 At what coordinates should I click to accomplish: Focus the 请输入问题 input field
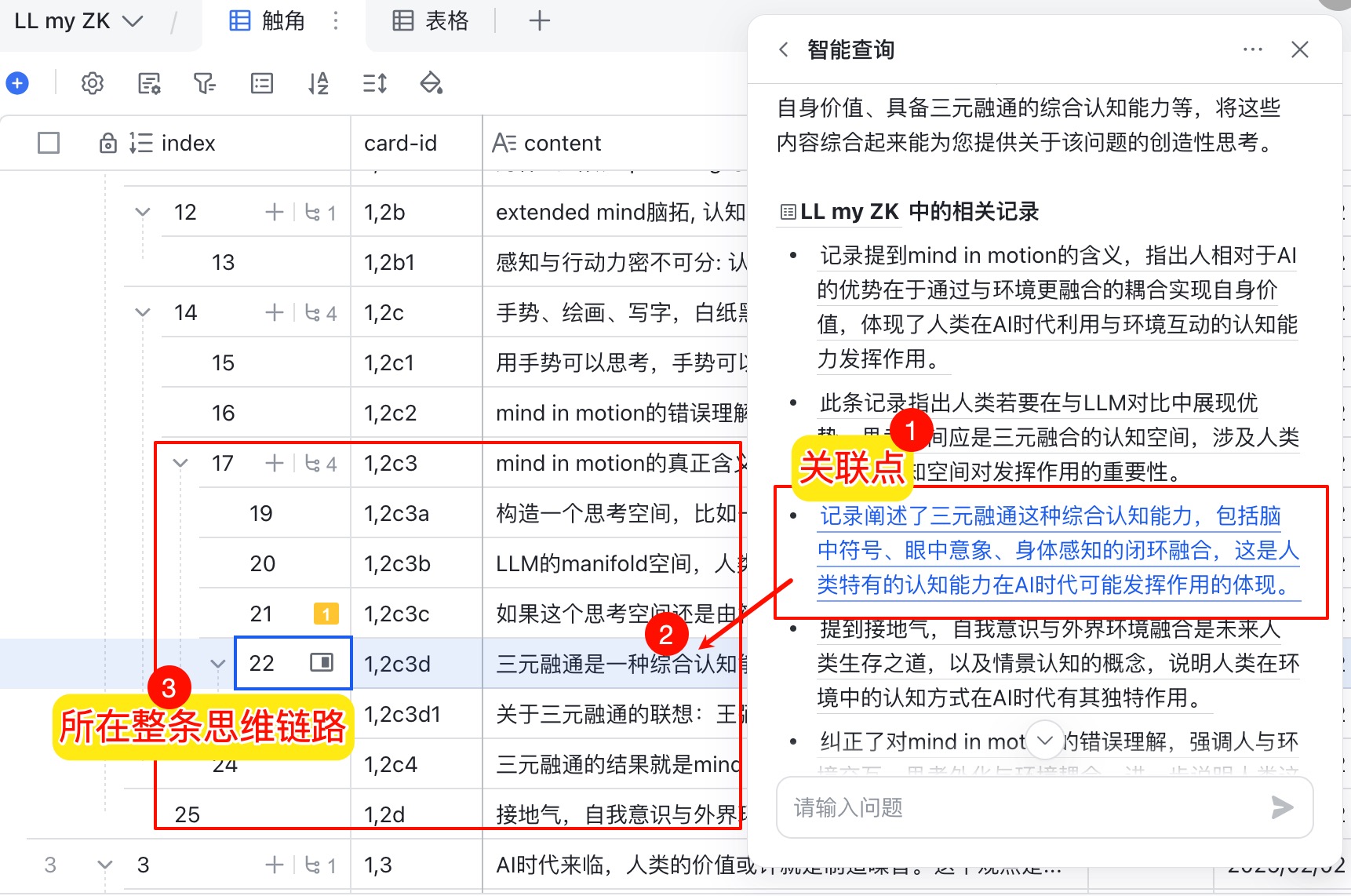coord(1028,807)
